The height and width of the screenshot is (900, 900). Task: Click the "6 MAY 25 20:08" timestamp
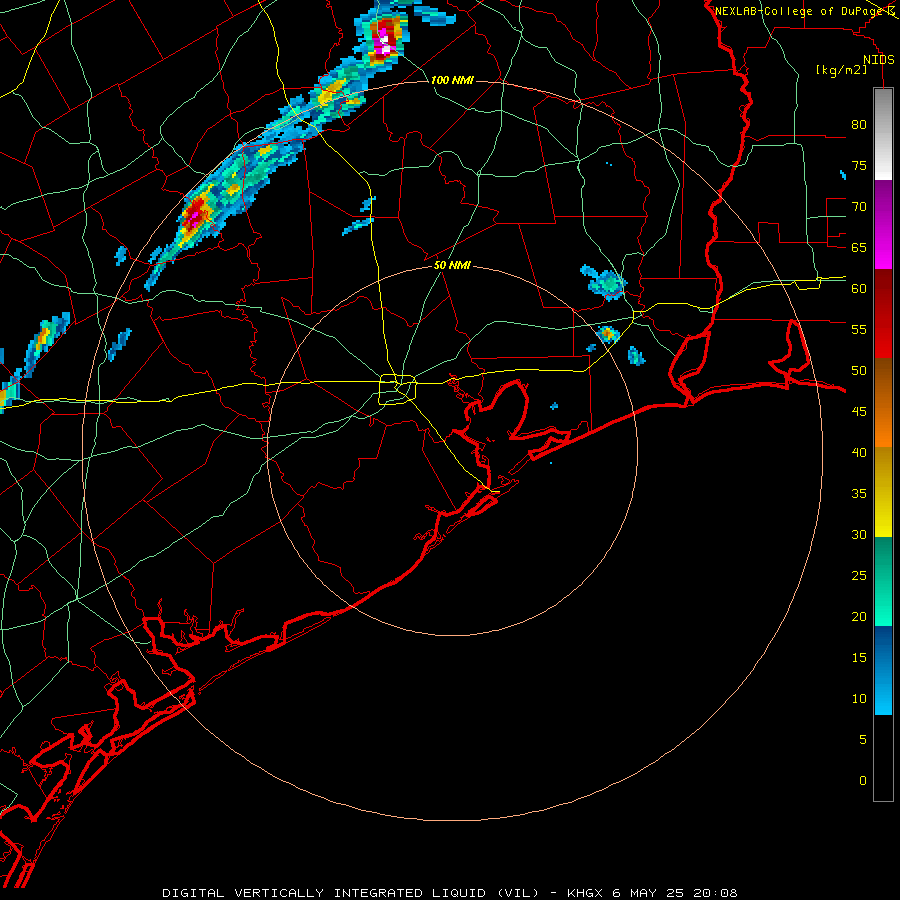click(674, 893)
